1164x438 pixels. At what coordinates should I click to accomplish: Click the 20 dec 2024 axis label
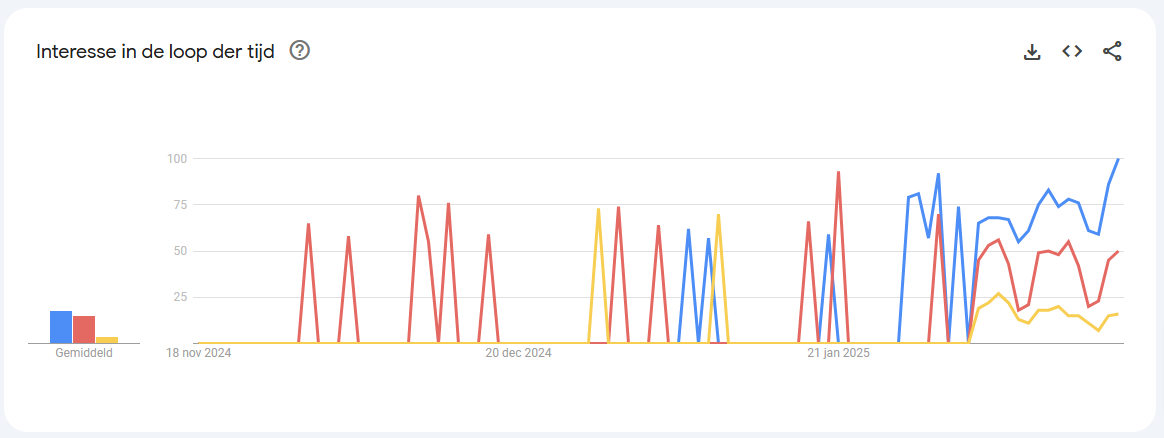pyautogui.click(x=519, y=353)
